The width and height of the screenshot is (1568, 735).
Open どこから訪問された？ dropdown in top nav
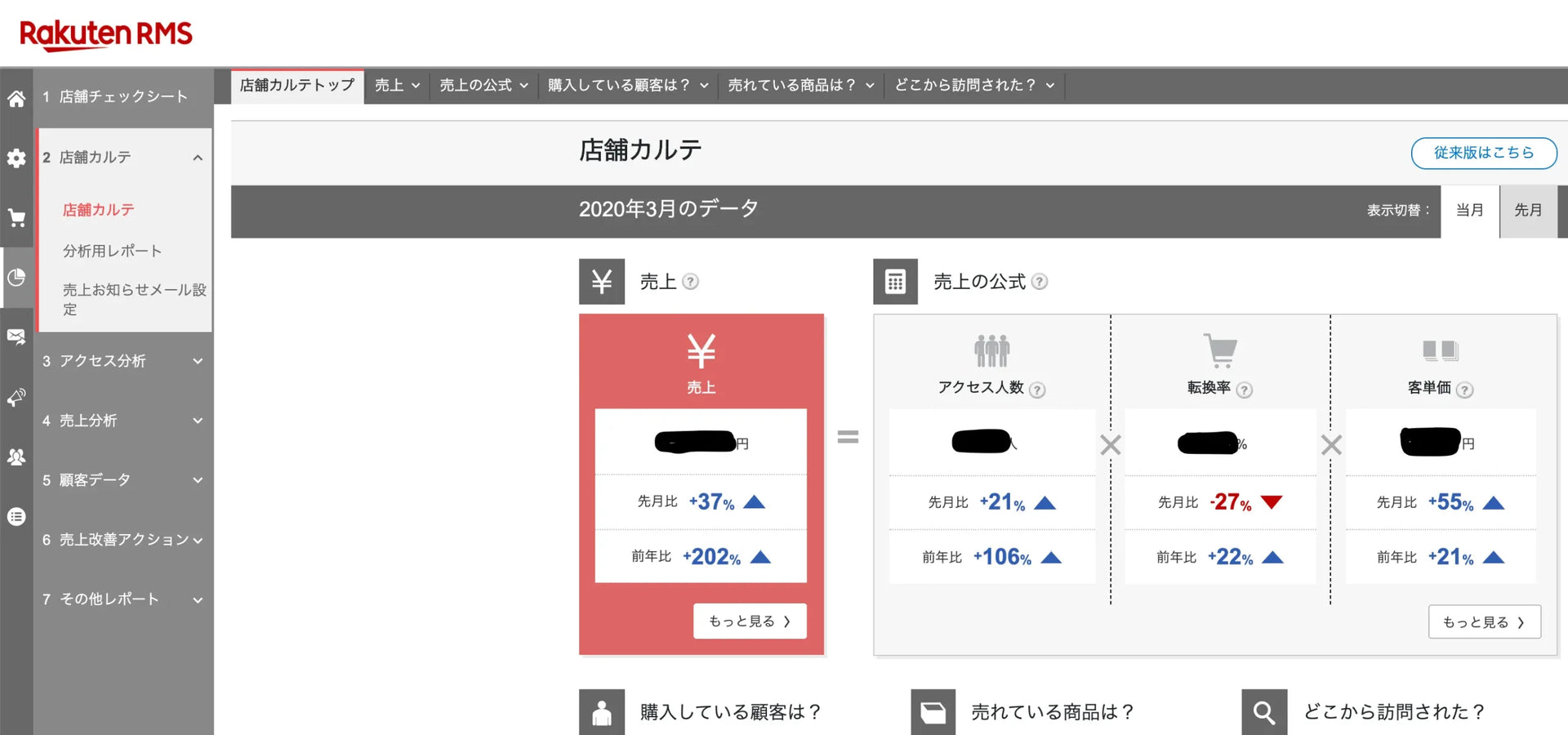[x=974, y=85]
